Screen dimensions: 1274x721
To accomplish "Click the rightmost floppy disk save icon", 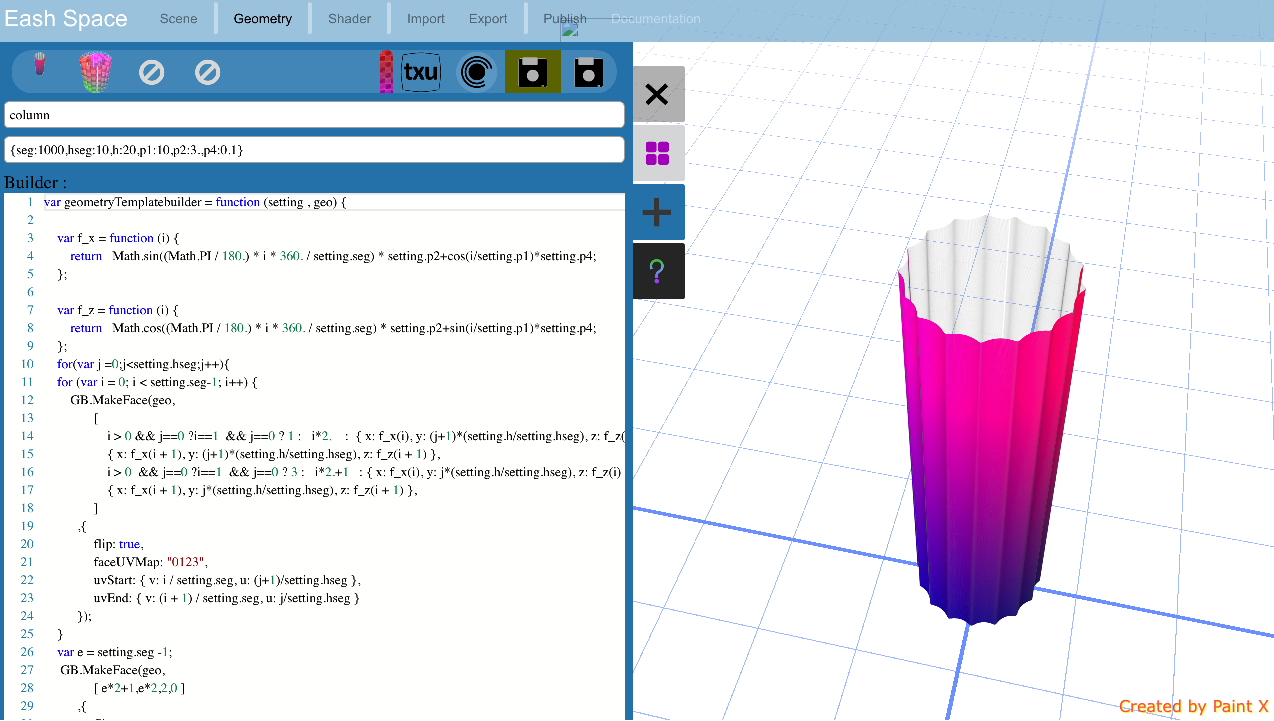I will (x=589, y=72).
